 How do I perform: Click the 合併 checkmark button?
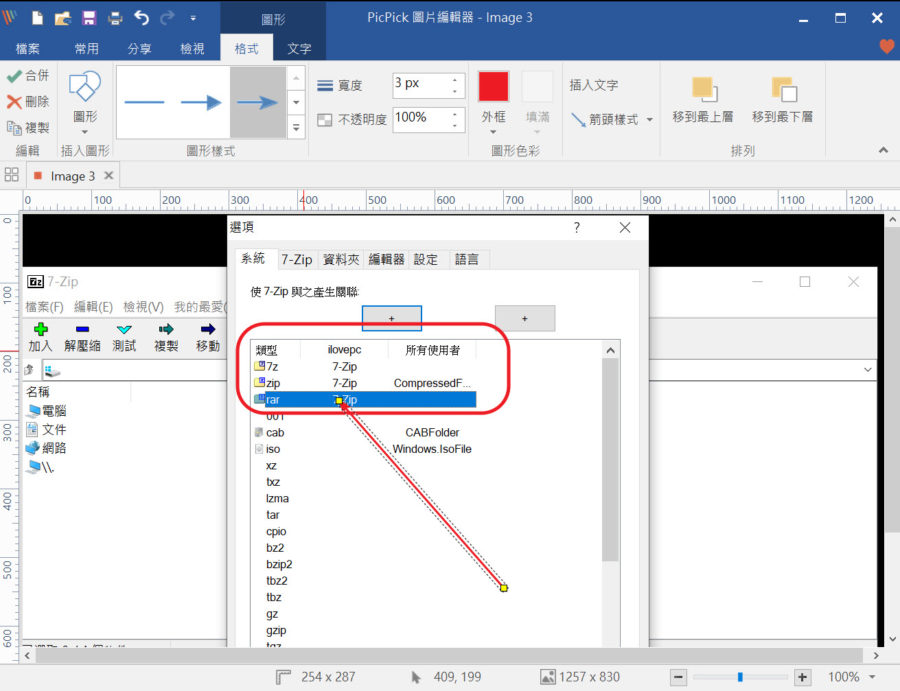click(29, 76)
